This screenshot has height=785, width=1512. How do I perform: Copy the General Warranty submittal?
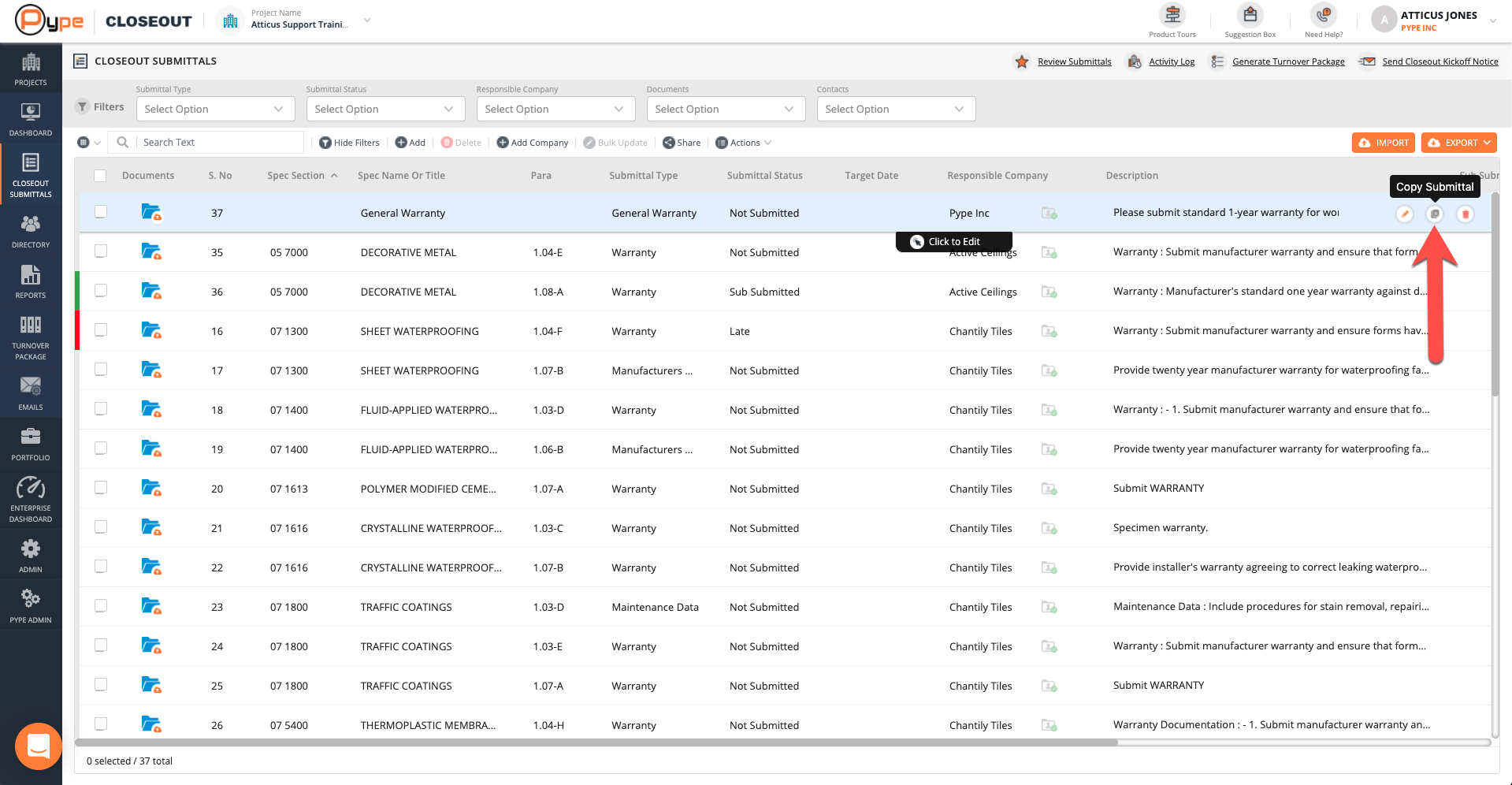tap(1435, 214)
